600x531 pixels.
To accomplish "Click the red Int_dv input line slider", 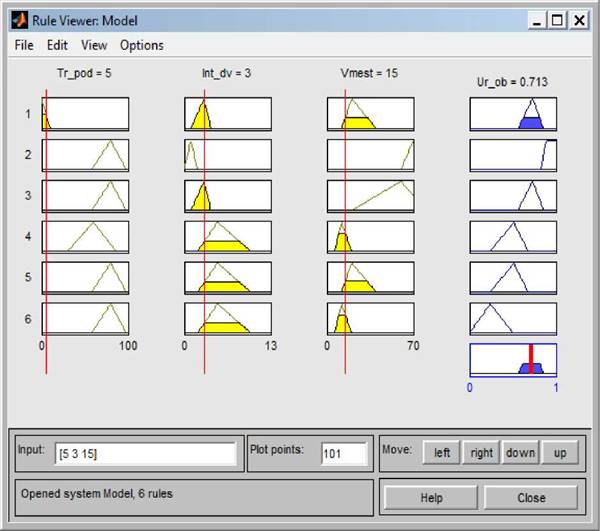I will [204, 231].
